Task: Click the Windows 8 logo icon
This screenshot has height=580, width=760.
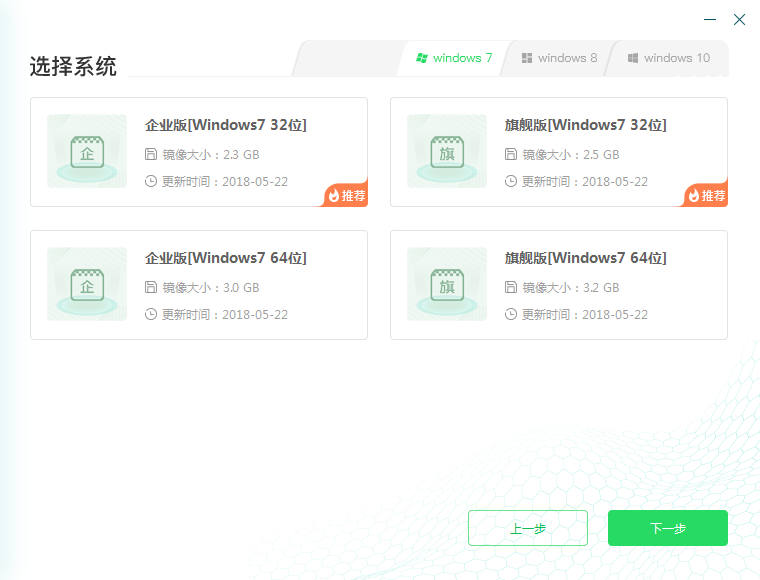Action: tap(527, 58)
